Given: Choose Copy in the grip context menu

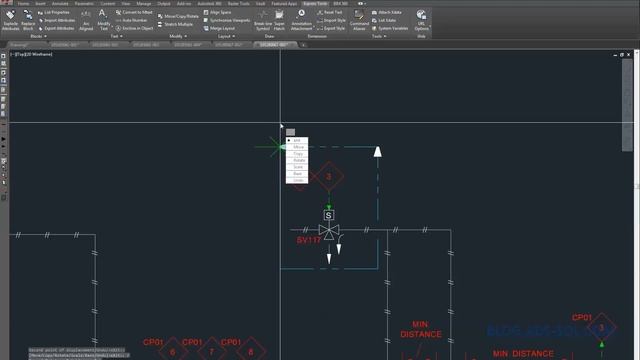Looking at the screenshot, I should coord(298,154).
